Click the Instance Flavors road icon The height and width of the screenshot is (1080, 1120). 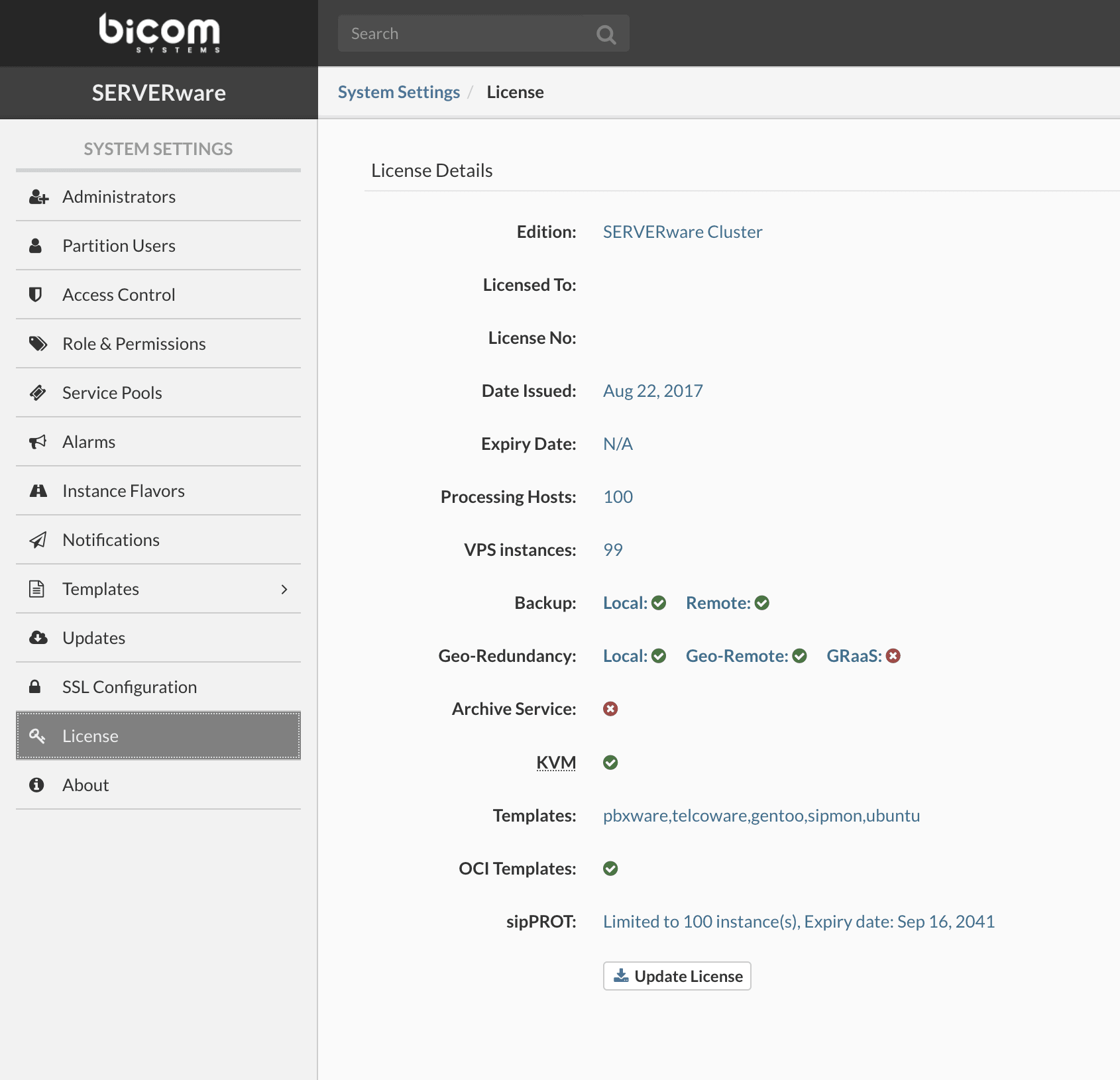click(38, 491)
